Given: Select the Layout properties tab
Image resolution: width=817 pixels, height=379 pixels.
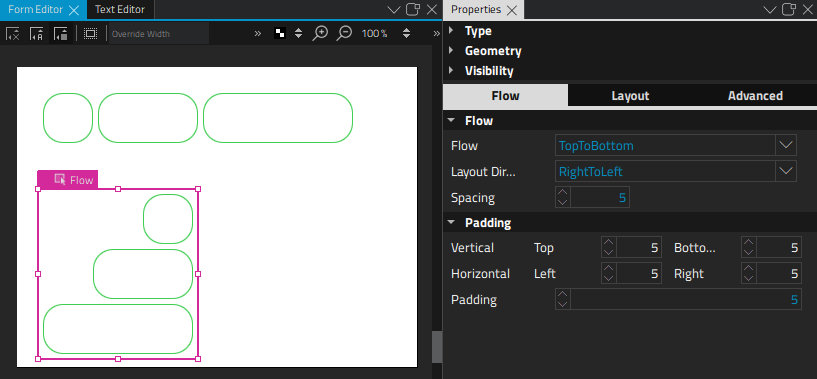Looking at the screenshot, I should pyautogui.click(x=630, y=96).
